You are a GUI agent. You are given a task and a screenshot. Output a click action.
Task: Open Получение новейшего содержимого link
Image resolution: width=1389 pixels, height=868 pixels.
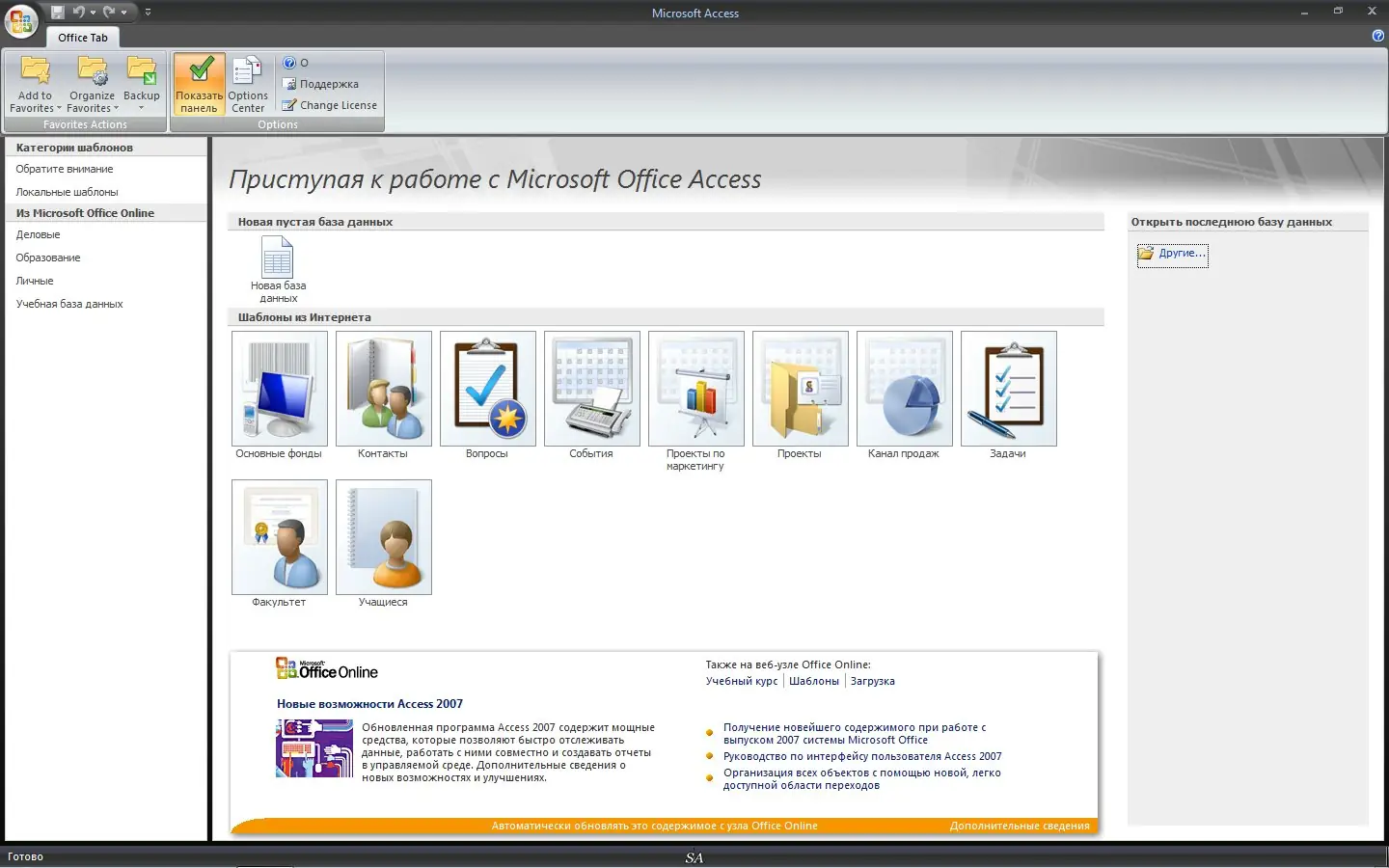click(x=855, y=734)
